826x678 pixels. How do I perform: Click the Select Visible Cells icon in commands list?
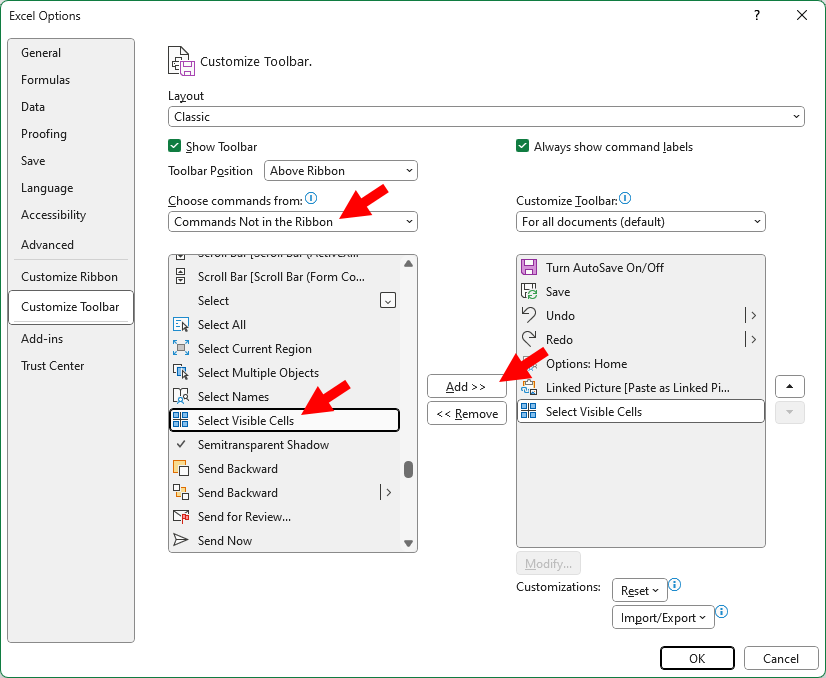tap(181, 420)
